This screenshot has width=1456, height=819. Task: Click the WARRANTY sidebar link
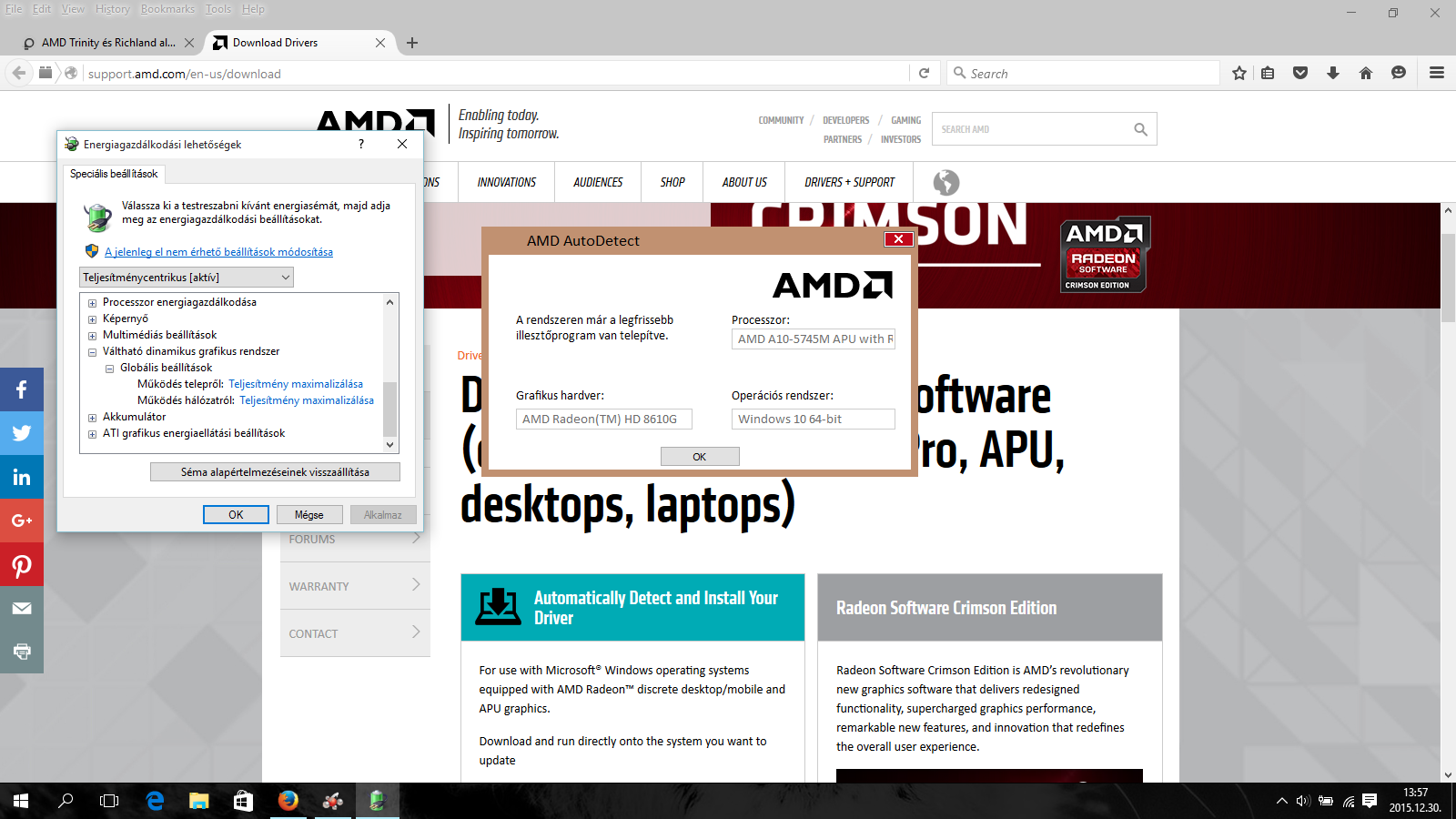pyautogui.click(x=355, y=586)
